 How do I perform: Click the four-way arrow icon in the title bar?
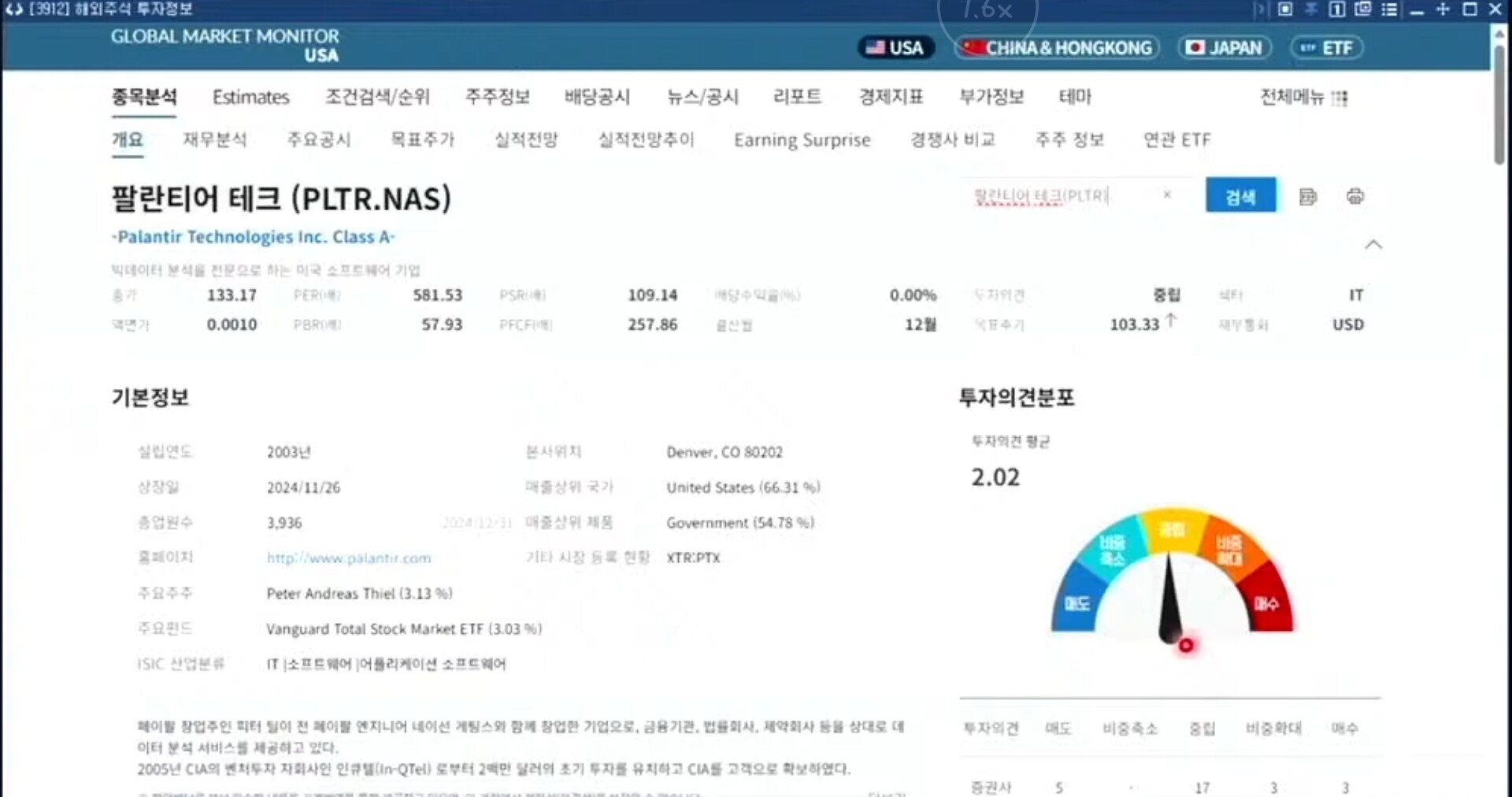point(1443,9)
